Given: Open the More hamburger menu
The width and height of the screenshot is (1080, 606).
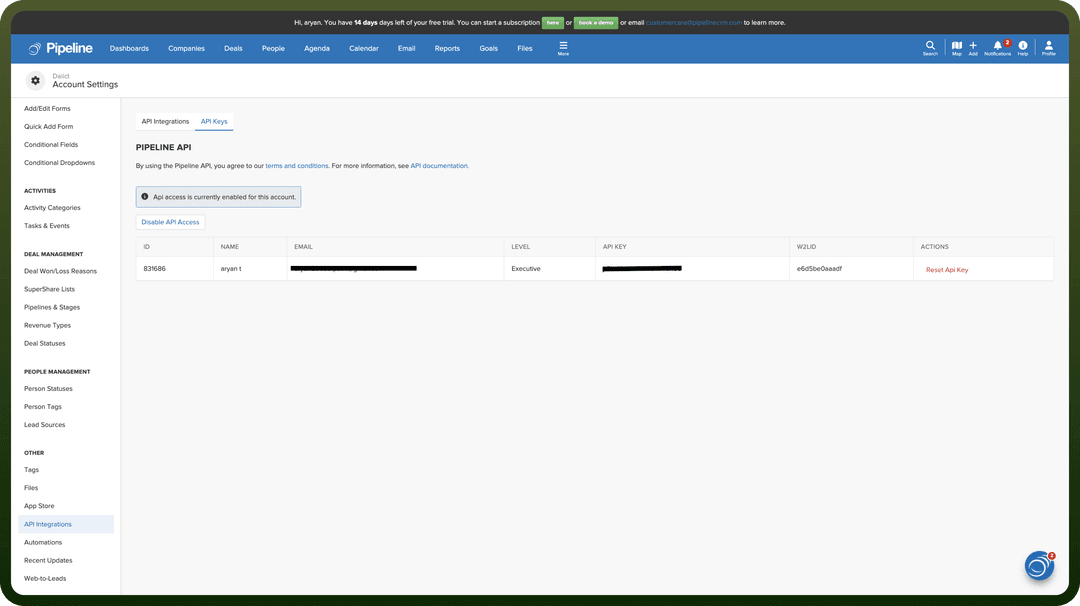Looking at the screenshot, I should [x=563, y=48].
